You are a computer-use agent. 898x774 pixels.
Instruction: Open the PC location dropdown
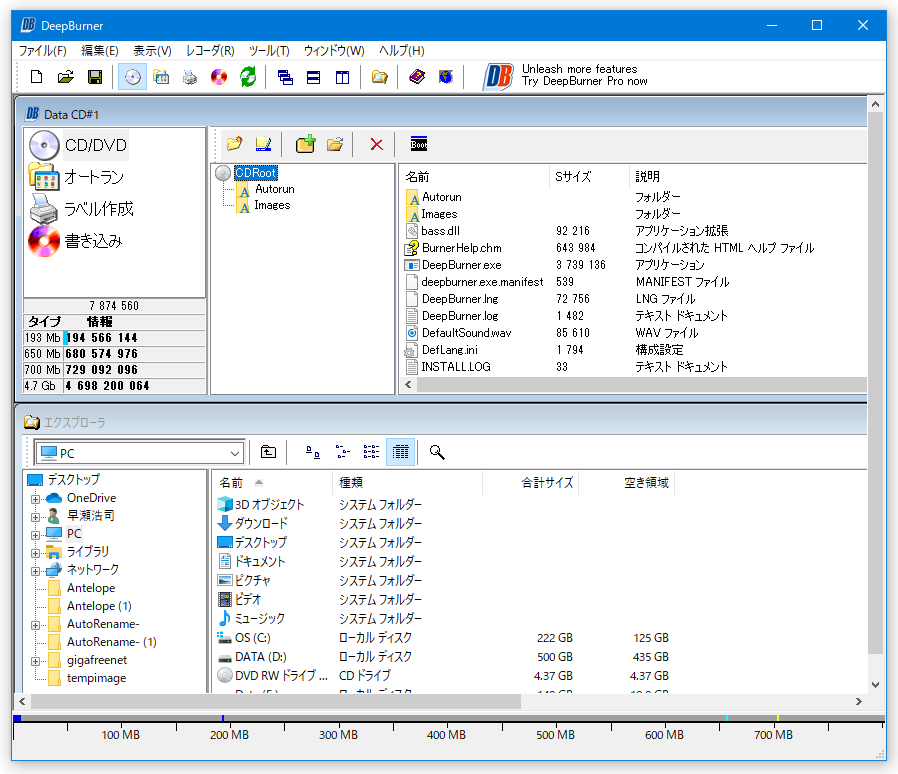coord(235,453)
